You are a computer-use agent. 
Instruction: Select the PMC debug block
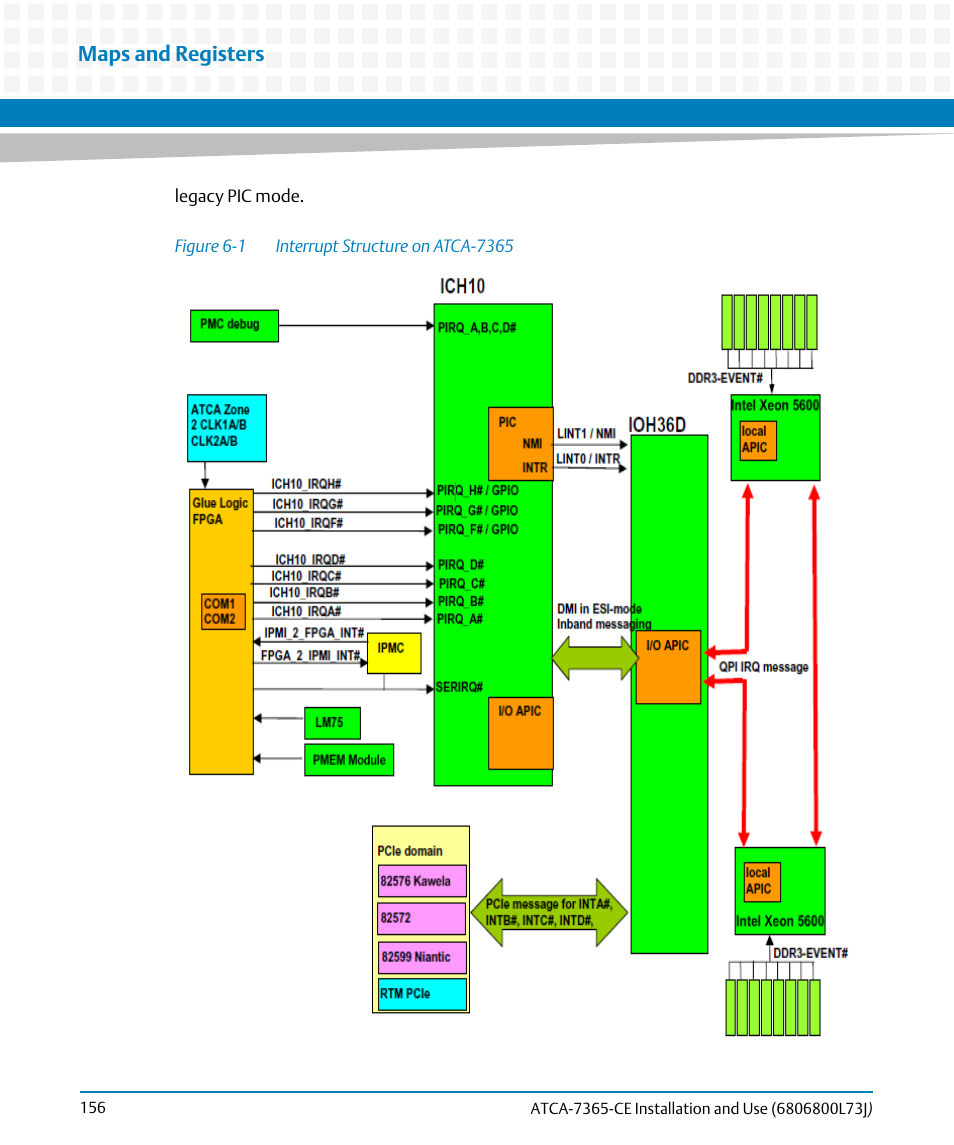click(234, 325)
